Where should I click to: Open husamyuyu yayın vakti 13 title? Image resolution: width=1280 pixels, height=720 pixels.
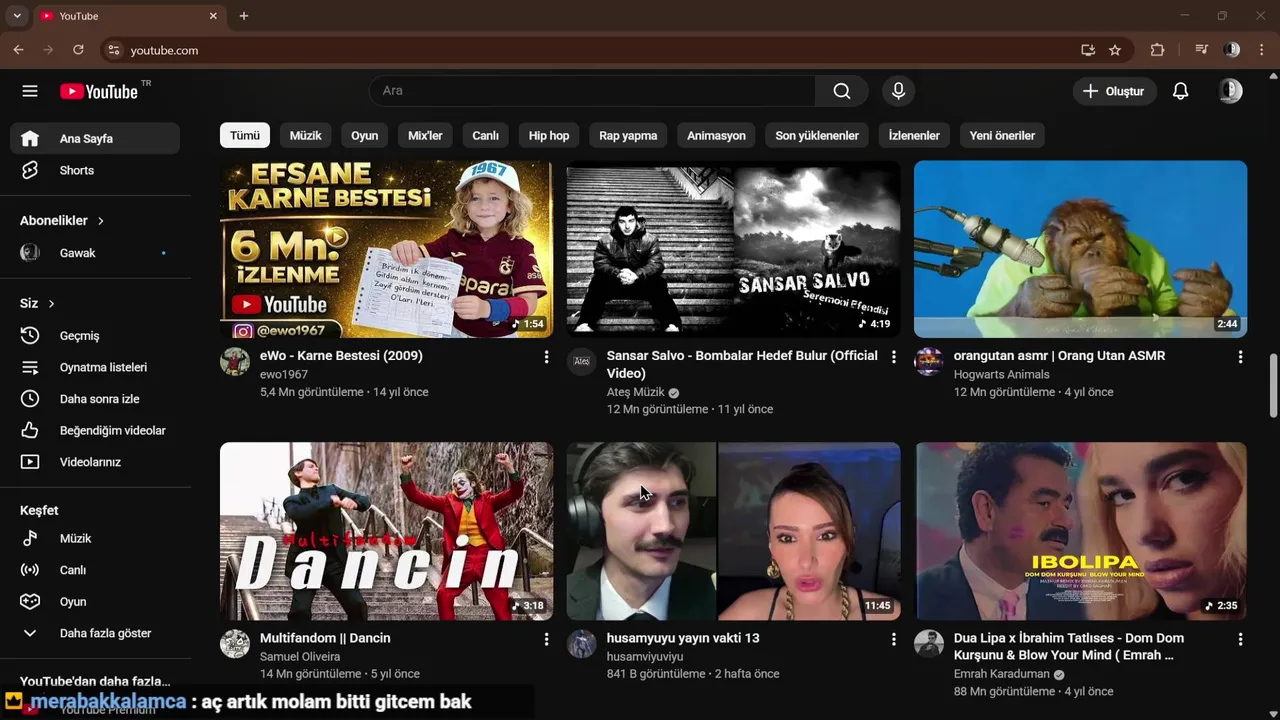(x=683, y=638)
